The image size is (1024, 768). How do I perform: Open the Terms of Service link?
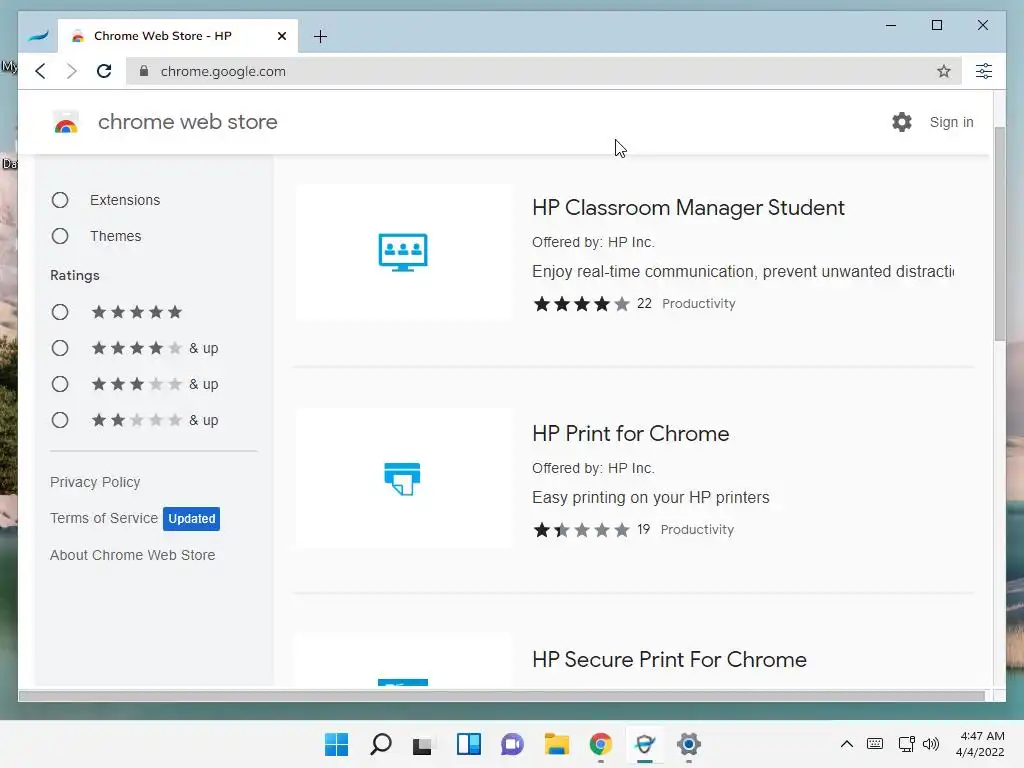104,518
